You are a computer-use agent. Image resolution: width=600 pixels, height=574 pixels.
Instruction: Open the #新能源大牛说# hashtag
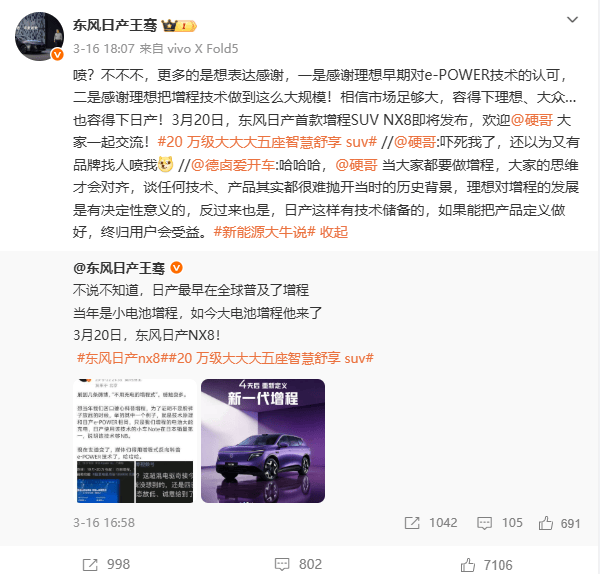tap(264, 232)
